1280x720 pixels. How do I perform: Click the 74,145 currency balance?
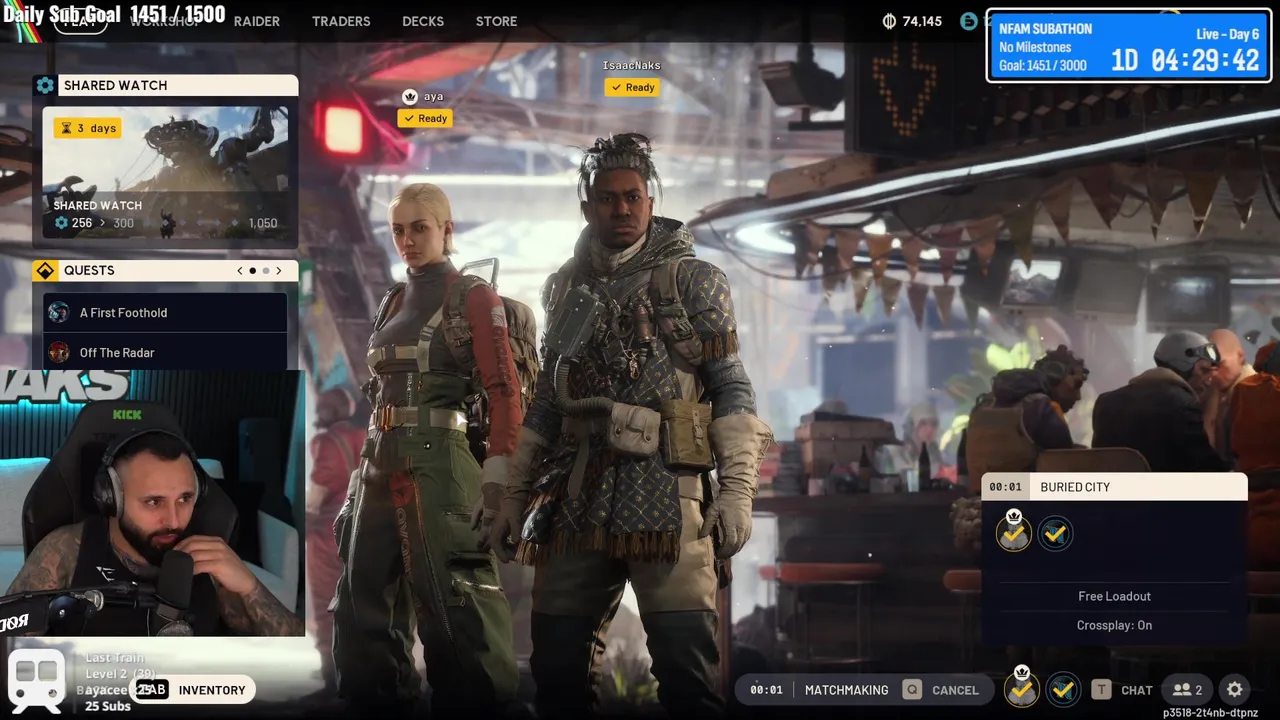(922, 21)
